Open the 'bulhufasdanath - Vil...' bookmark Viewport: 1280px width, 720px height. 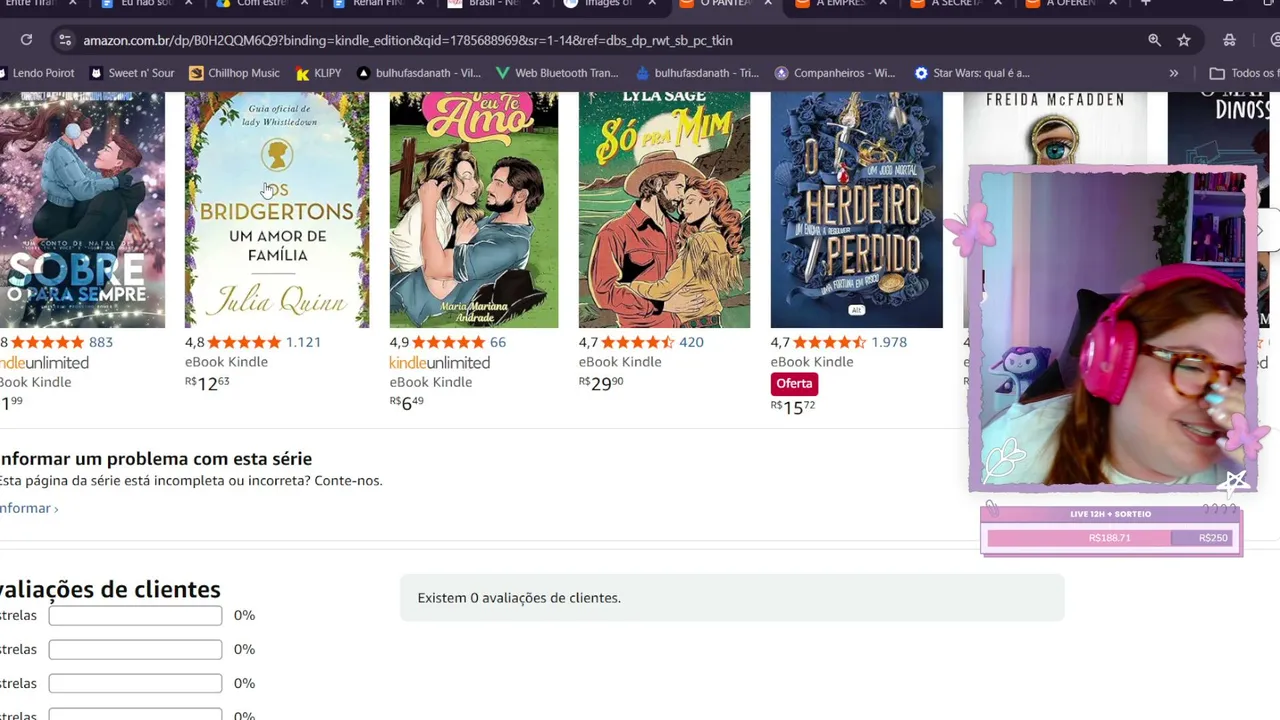419,73
